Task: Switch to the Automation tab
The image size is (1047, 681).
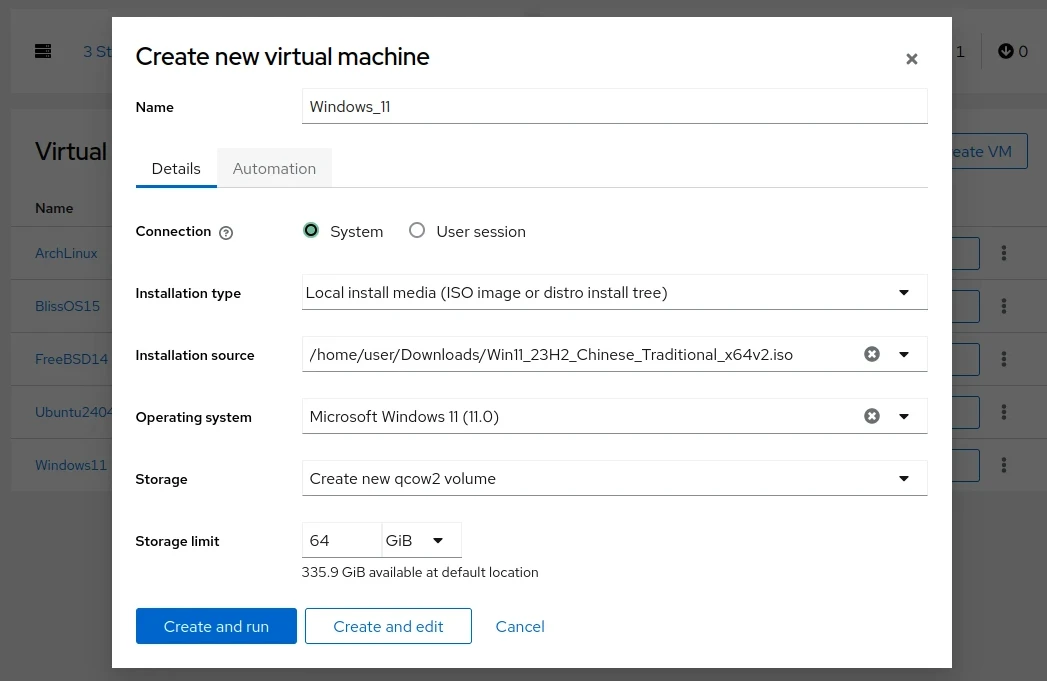Action: 274,168
